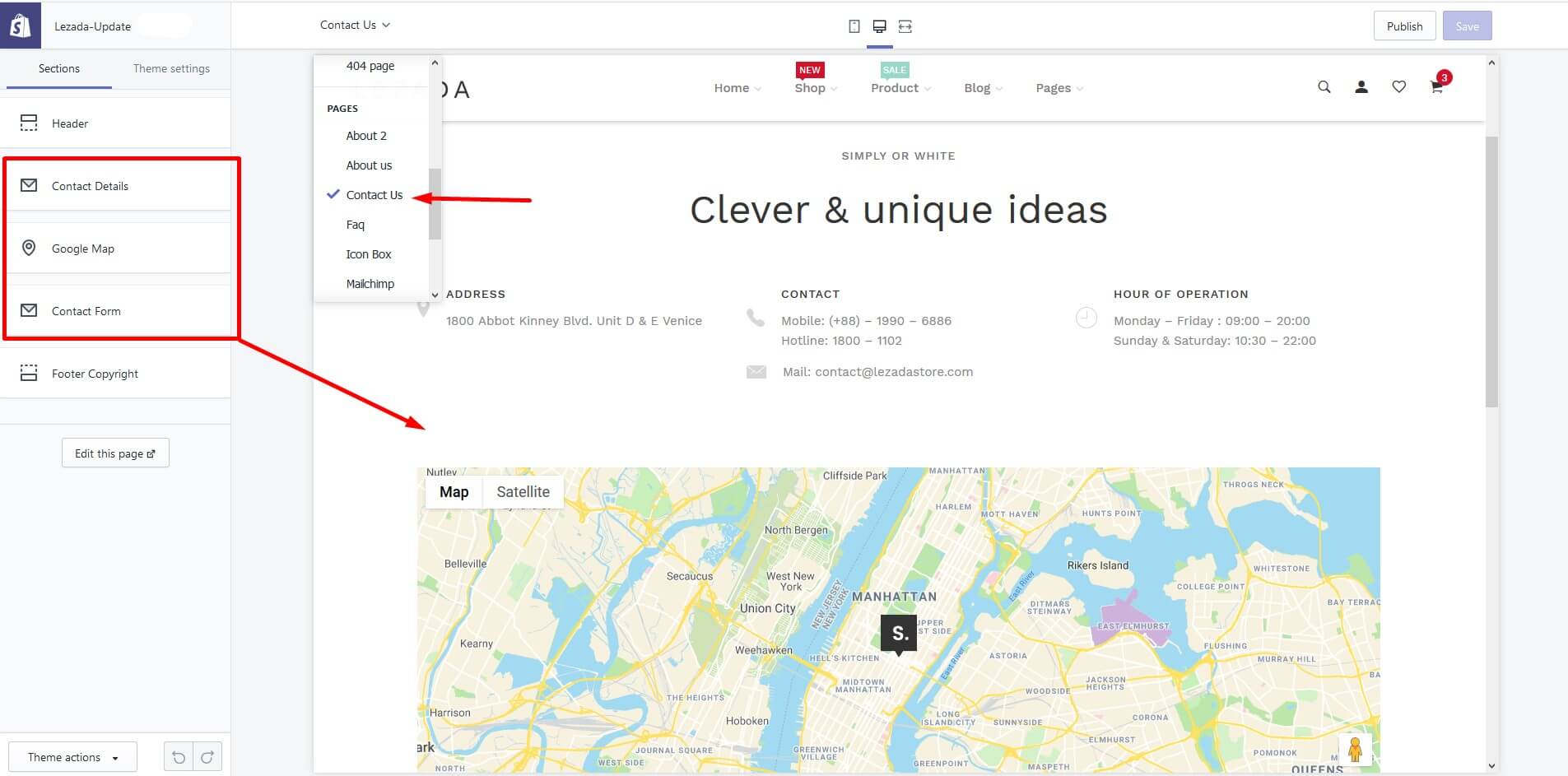This screenshot has height=776, width=1568.
Task: Click Edit this page button
Action: [x=115, y=453]
